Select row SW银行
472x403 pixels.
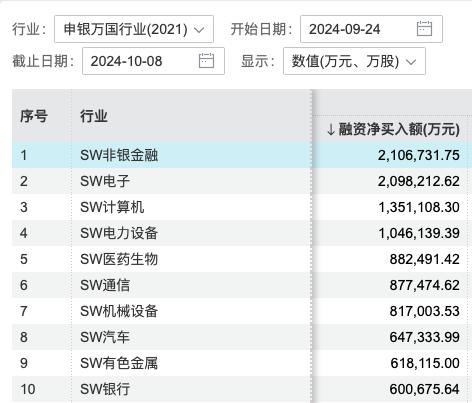coord(242,389)
